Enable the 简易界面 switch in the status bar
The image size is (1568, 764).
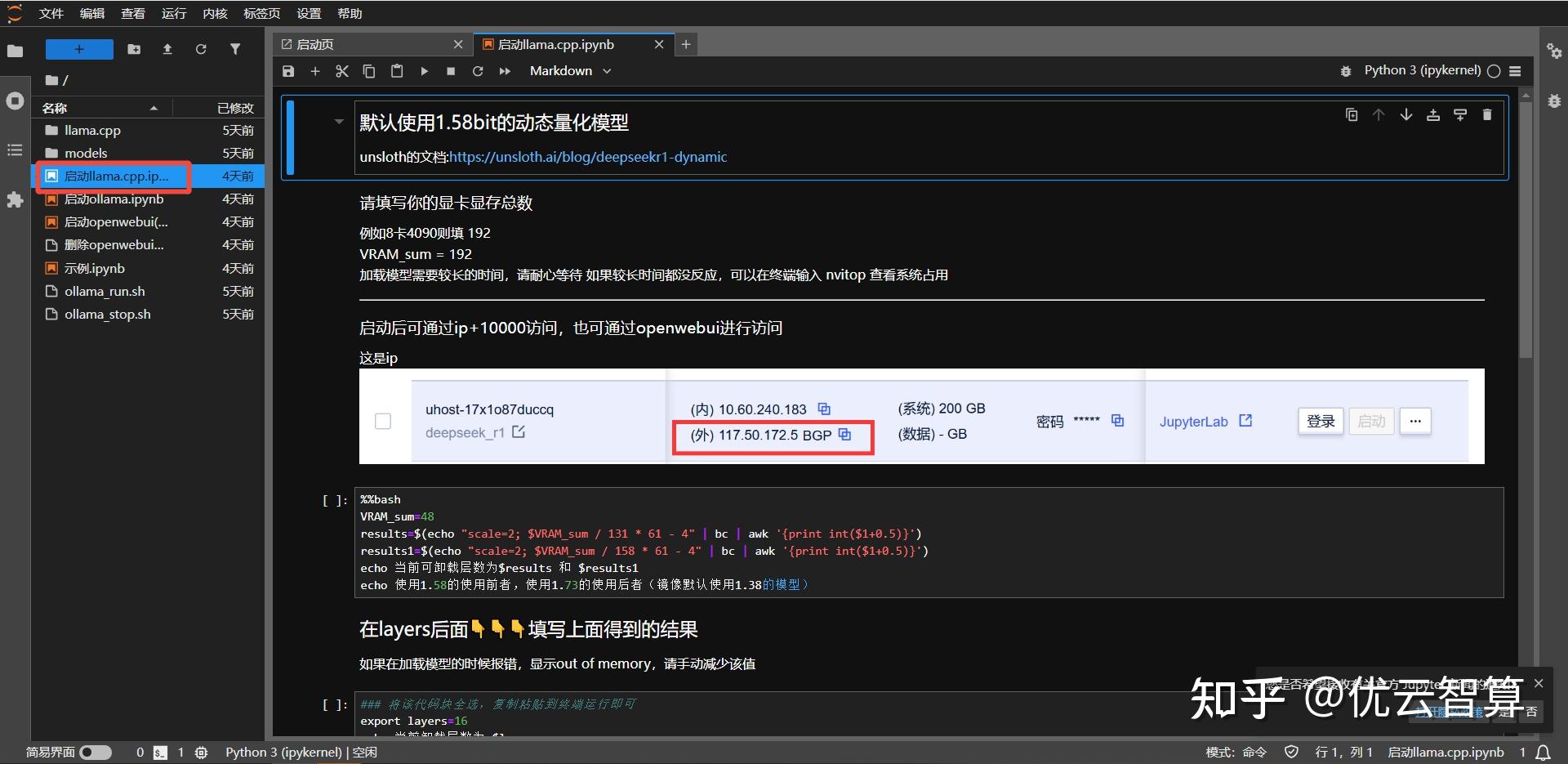(96, 752)
